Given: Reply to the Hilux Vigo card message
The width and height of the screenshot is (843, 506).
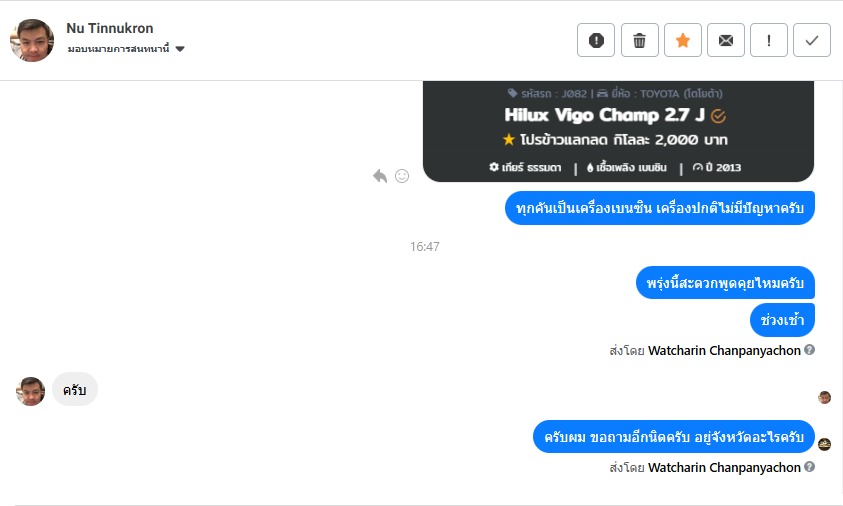Looking at the screenshot, I should (380, 176).
